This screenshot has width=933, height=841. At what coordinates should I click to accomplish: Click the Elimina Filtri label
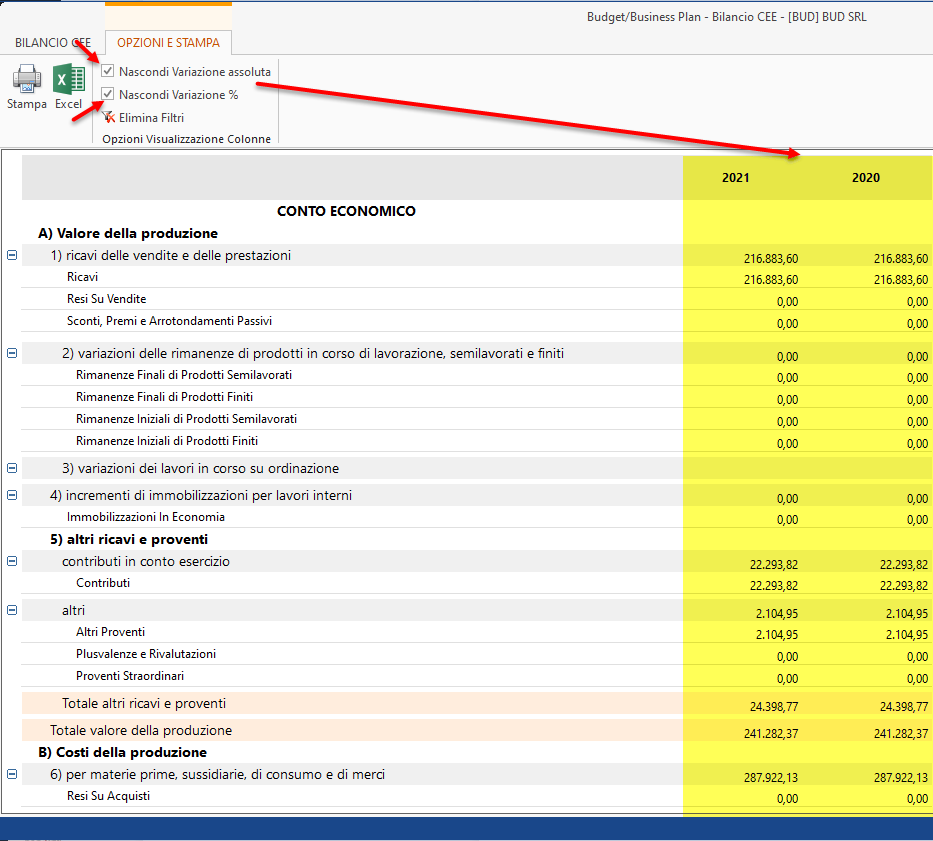click(x=151, y=118)
